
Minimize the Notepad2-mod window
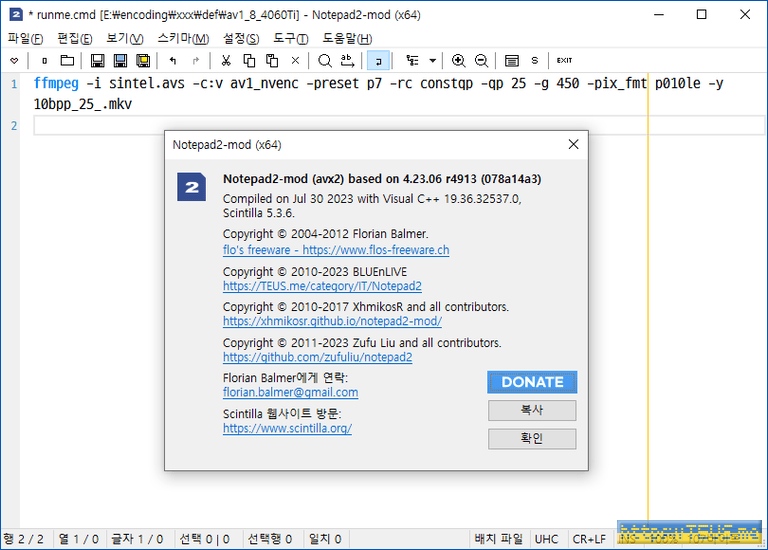pyautogui.click(x=659, y=14)
